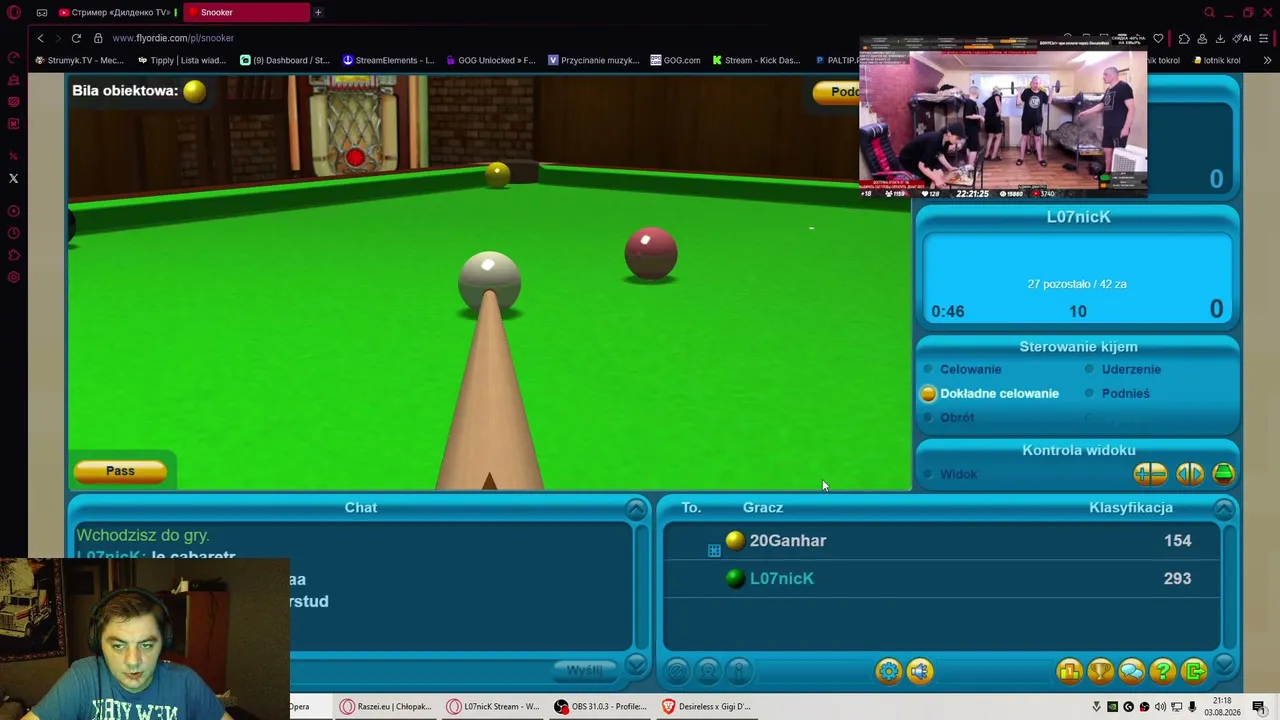Select the Snooker browser tab
The height and width of the screenshot is (720, 1280).
245,12
